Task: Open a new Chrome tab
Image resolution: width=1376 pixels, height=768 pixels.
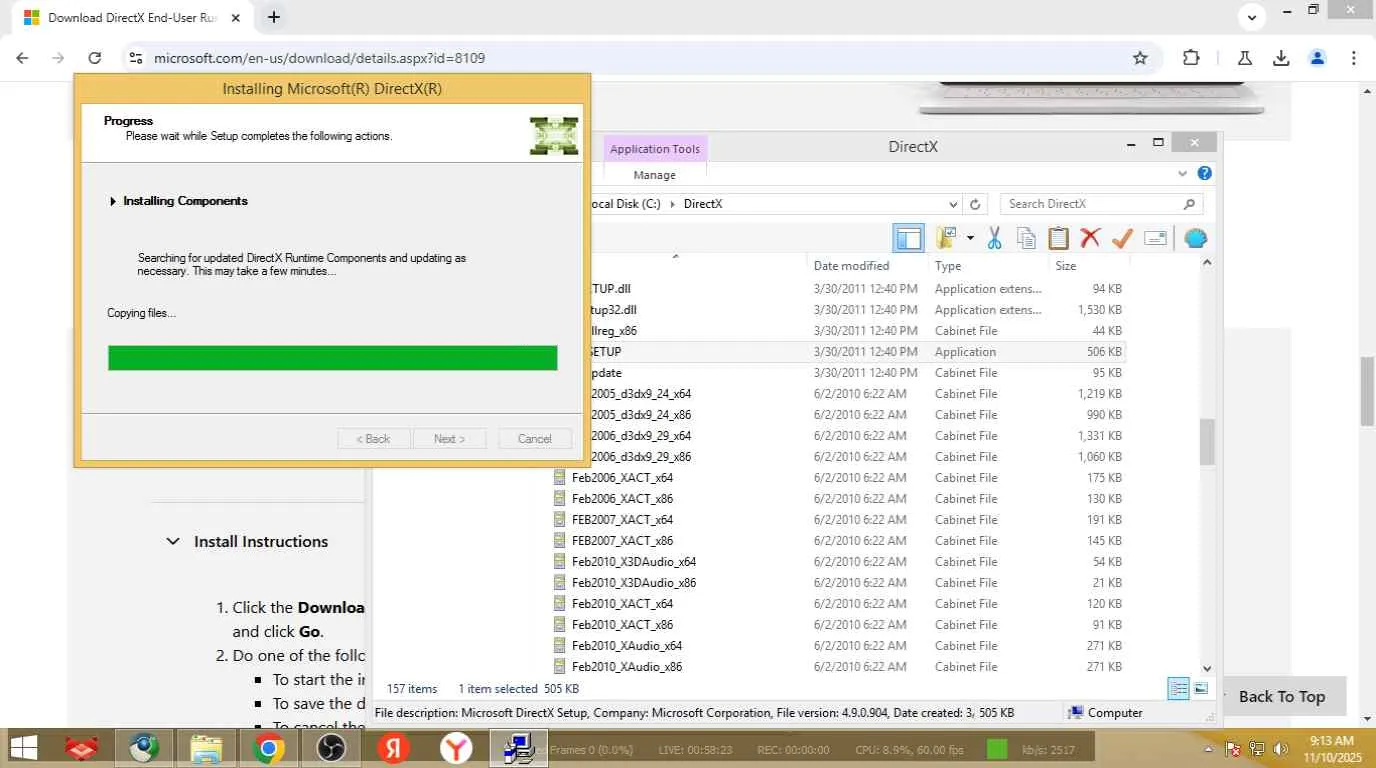Action: (x=273, y=17)
